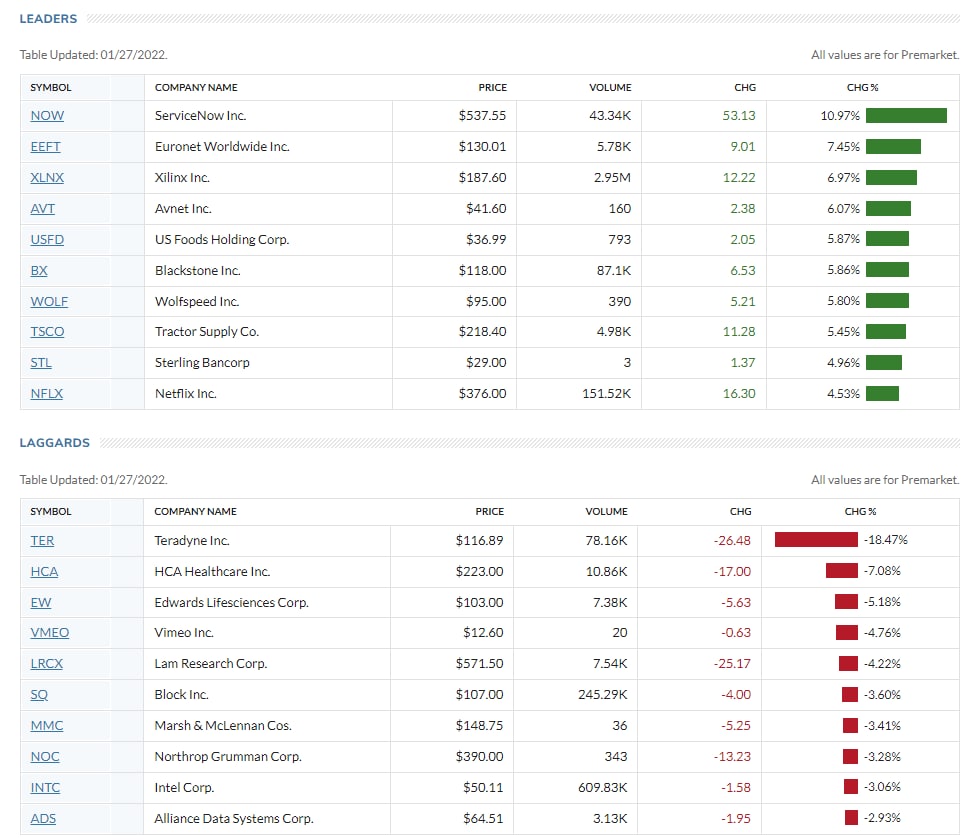
Task: Follow the VMEO ticker link
Action: [x=50, y=632]
